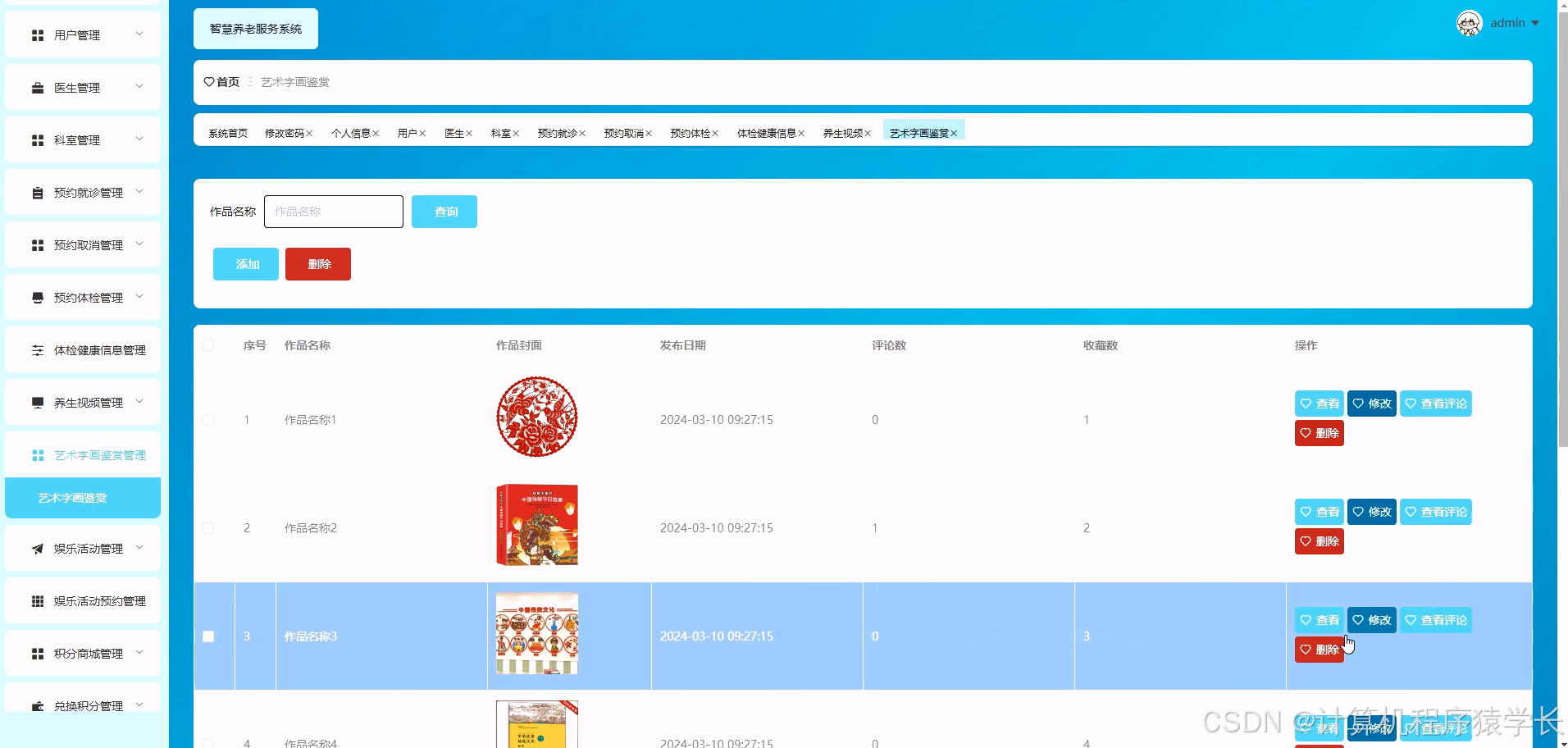Expand the 科室管理 menu chevron

pyautogui.click(x=139, y=139)
